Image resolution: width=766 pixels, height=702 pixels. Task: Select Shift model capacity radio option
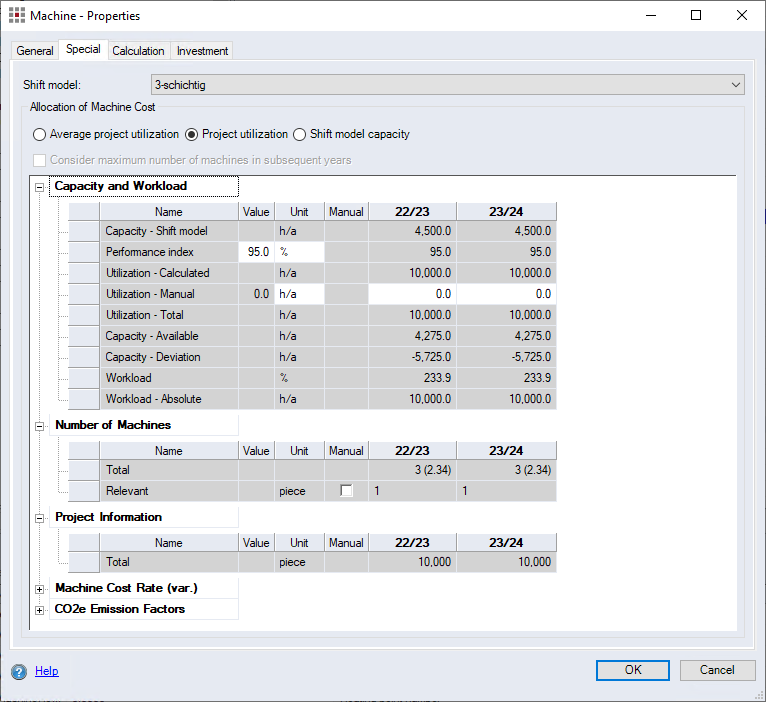(x=299, y=134)
